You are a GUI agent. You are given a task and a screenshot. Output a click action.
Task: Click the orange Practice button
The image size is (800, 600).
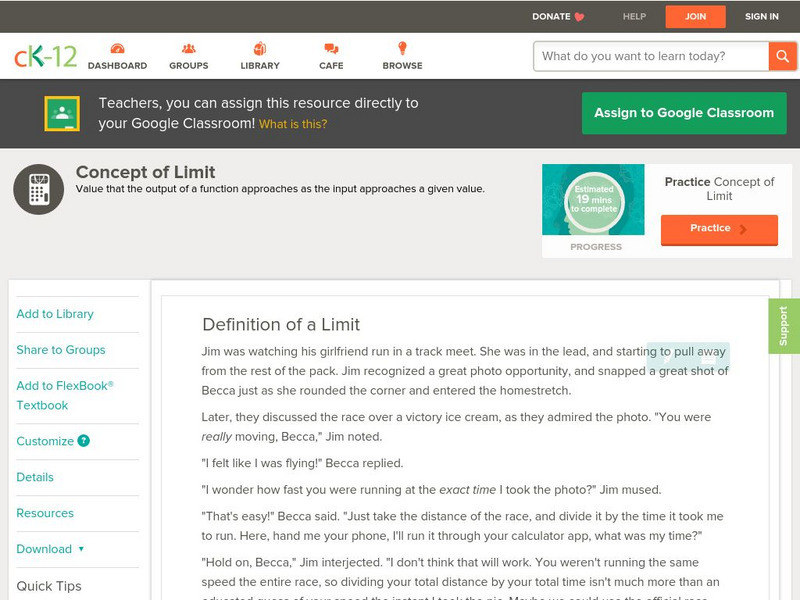tap(719, 229)
